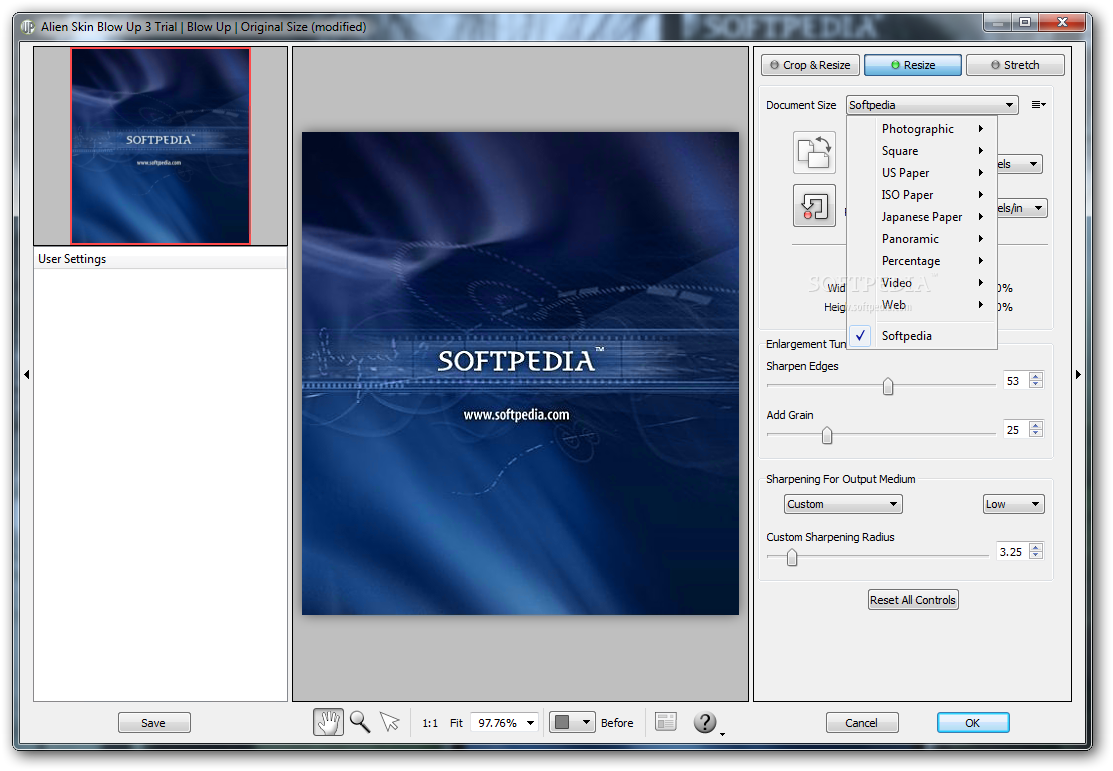Click the reset document size icon
Image resolution: width=1113 pixels, height=771 pixels.
(814, 206)
